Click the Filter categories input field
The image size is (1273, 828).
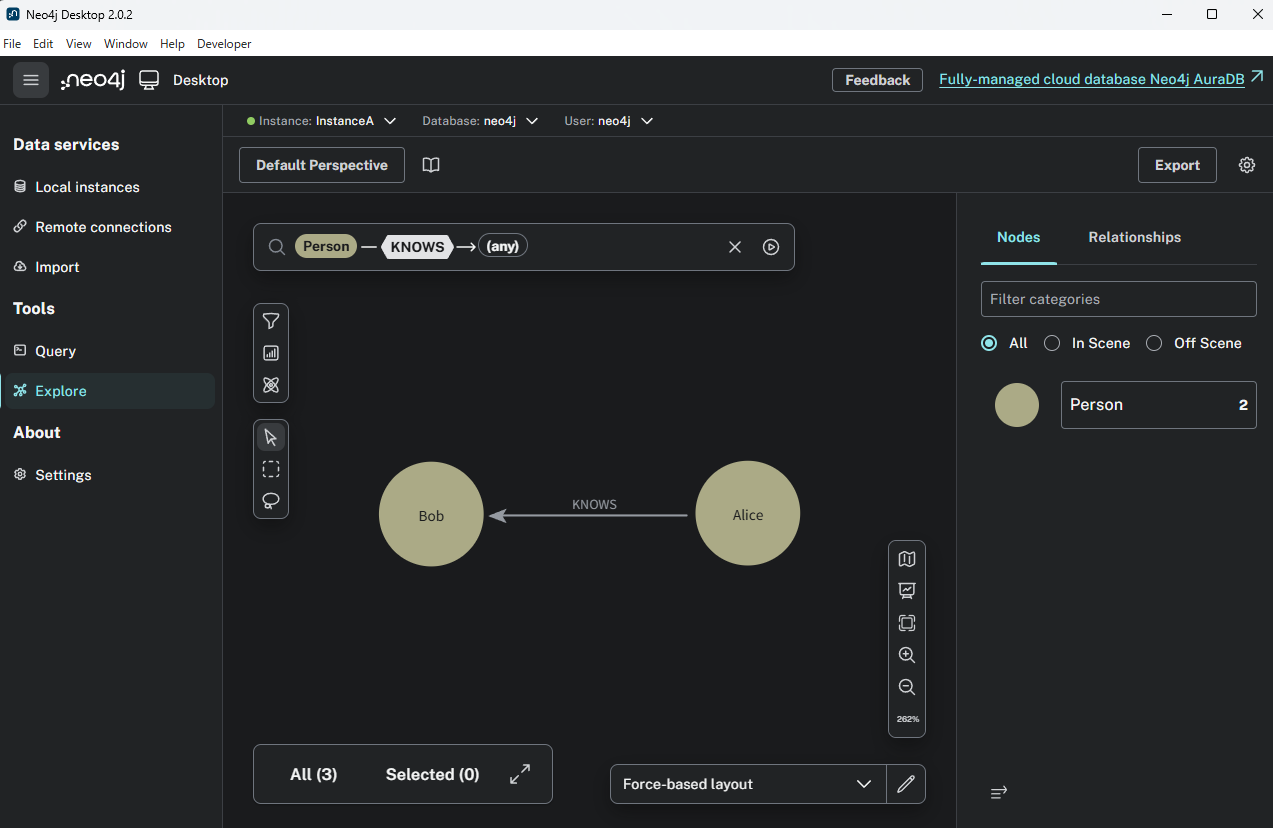[1118, 299]
